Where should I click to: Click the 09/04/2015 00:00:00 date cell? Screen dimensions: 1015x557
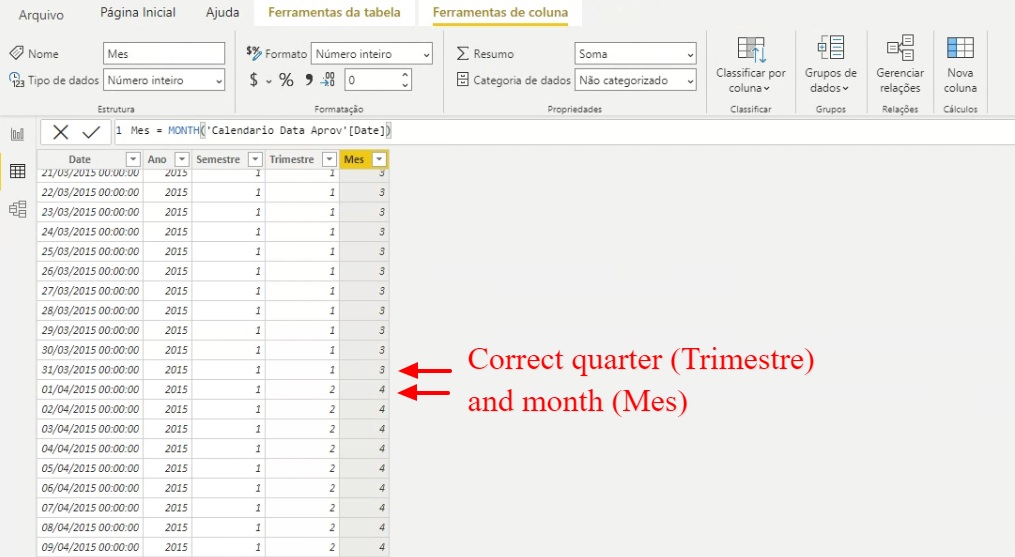coord(90,547)
